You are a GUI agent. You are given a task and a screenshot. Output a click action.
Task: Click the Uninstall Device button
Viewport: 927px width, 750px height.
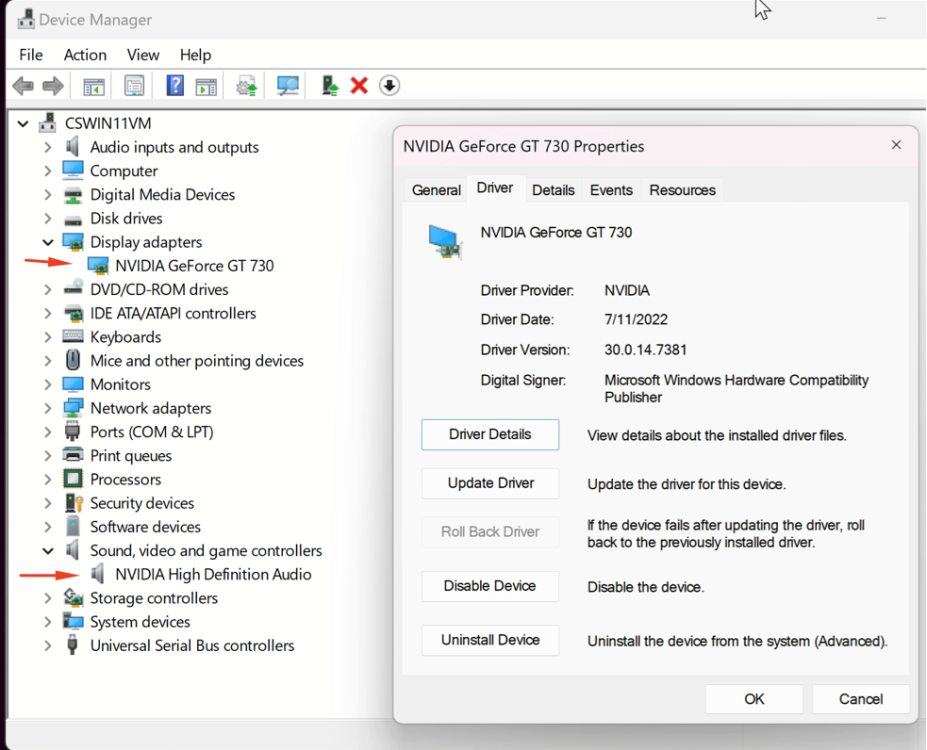pyautogui.click(x=490, y=640)
